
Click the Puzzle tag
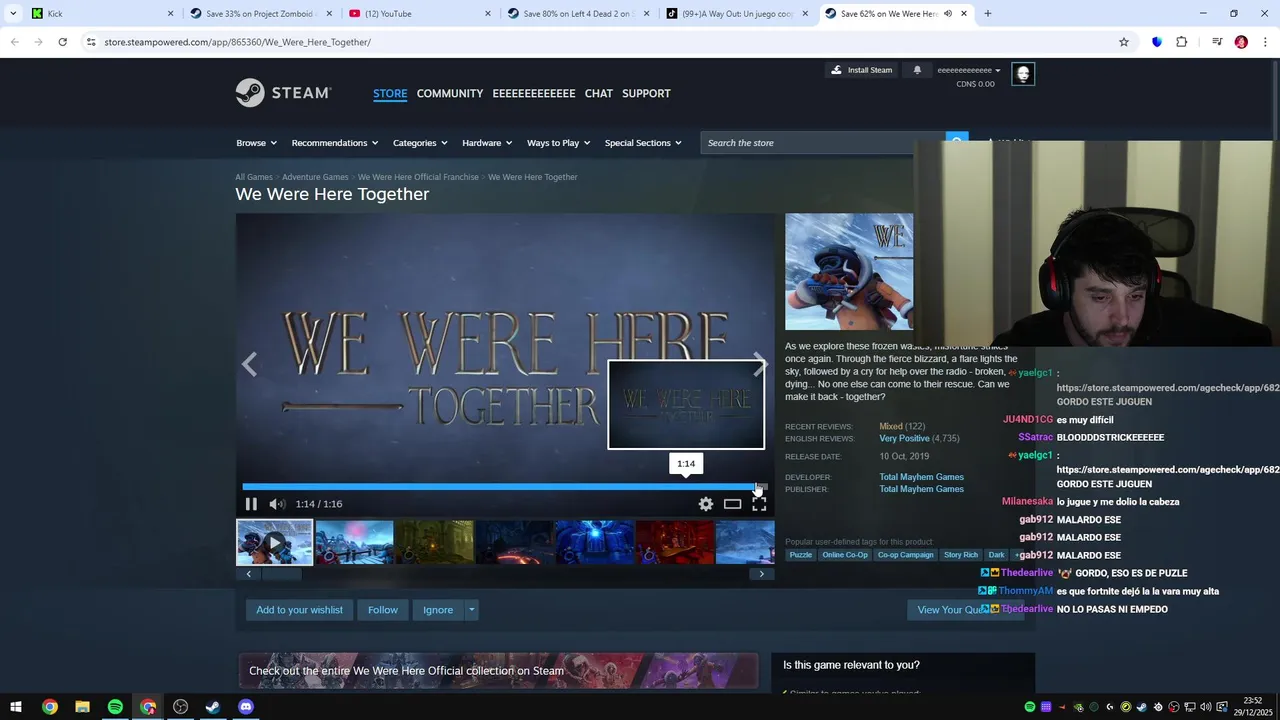pos(801,555)
